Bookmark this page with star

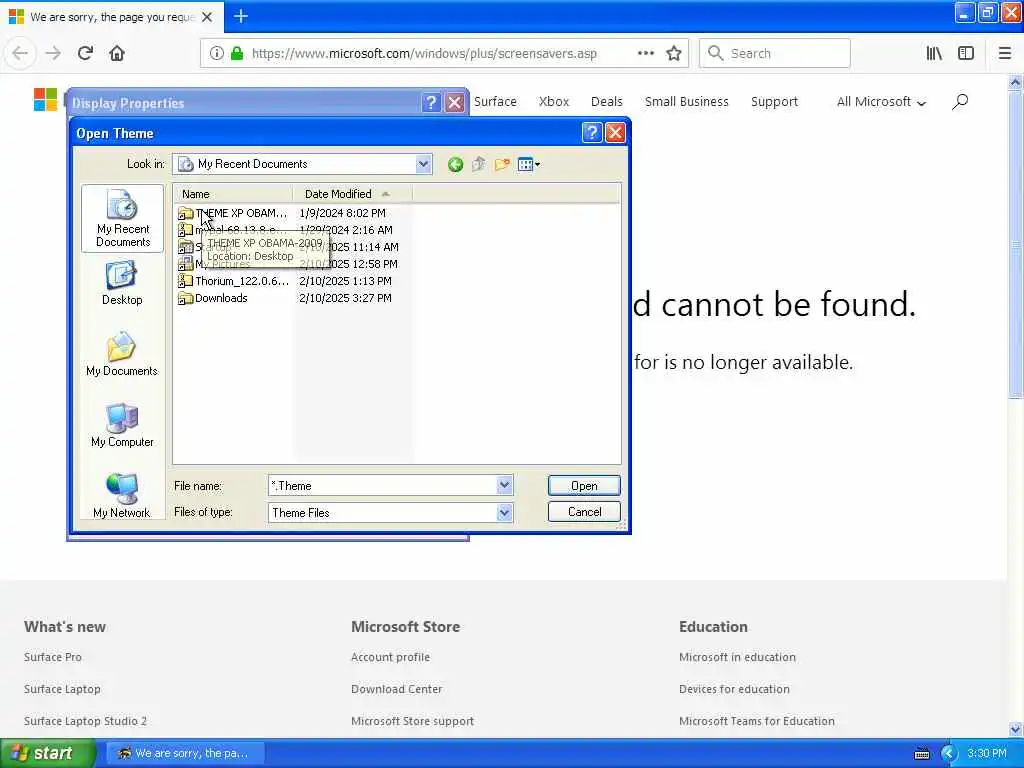pyautogui.click(x=673, y=53)
